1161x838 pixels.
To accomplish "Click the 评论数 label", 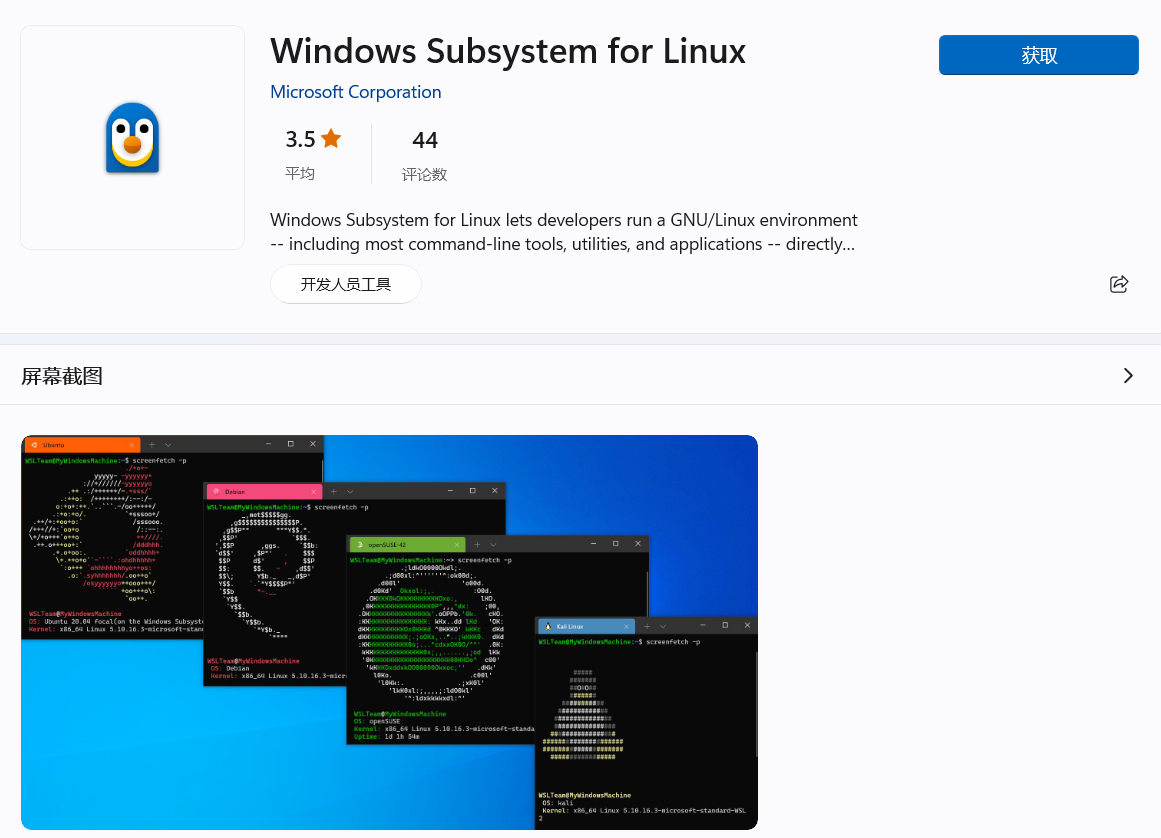I will click(424, 175).
